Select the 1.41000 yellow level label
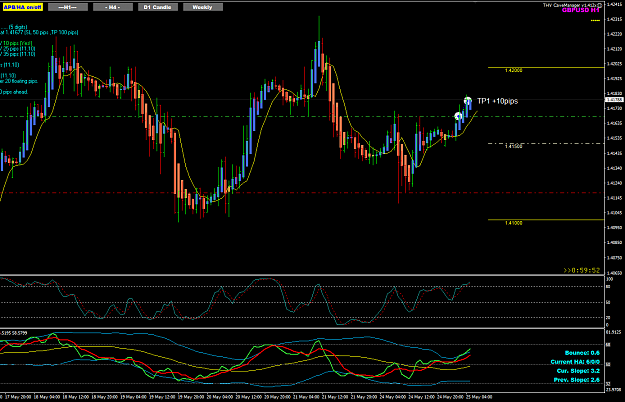Screen dimensions: 625x402 (513, 223)
